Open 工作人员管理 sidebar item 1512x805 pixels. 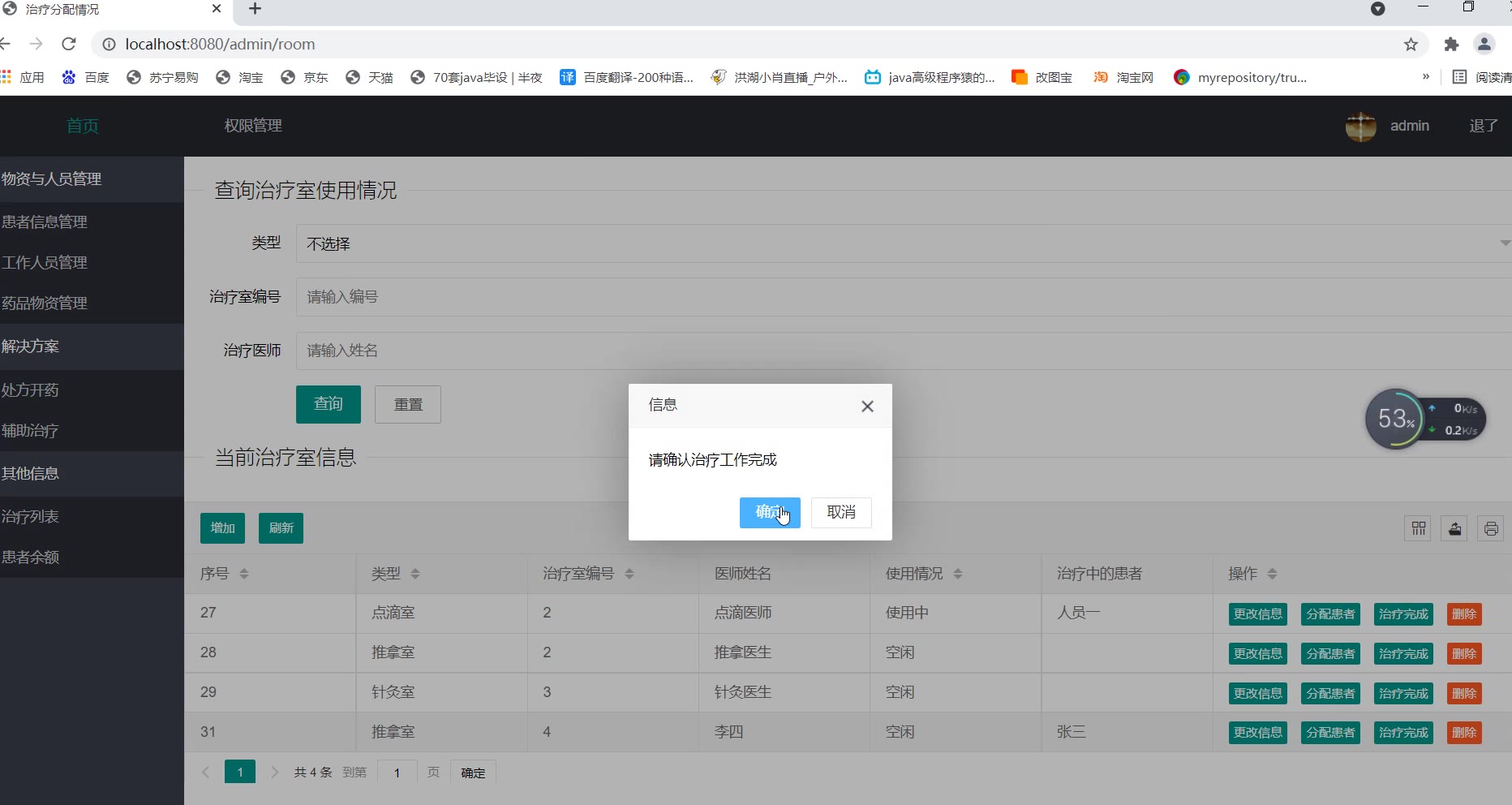(92, 263)
